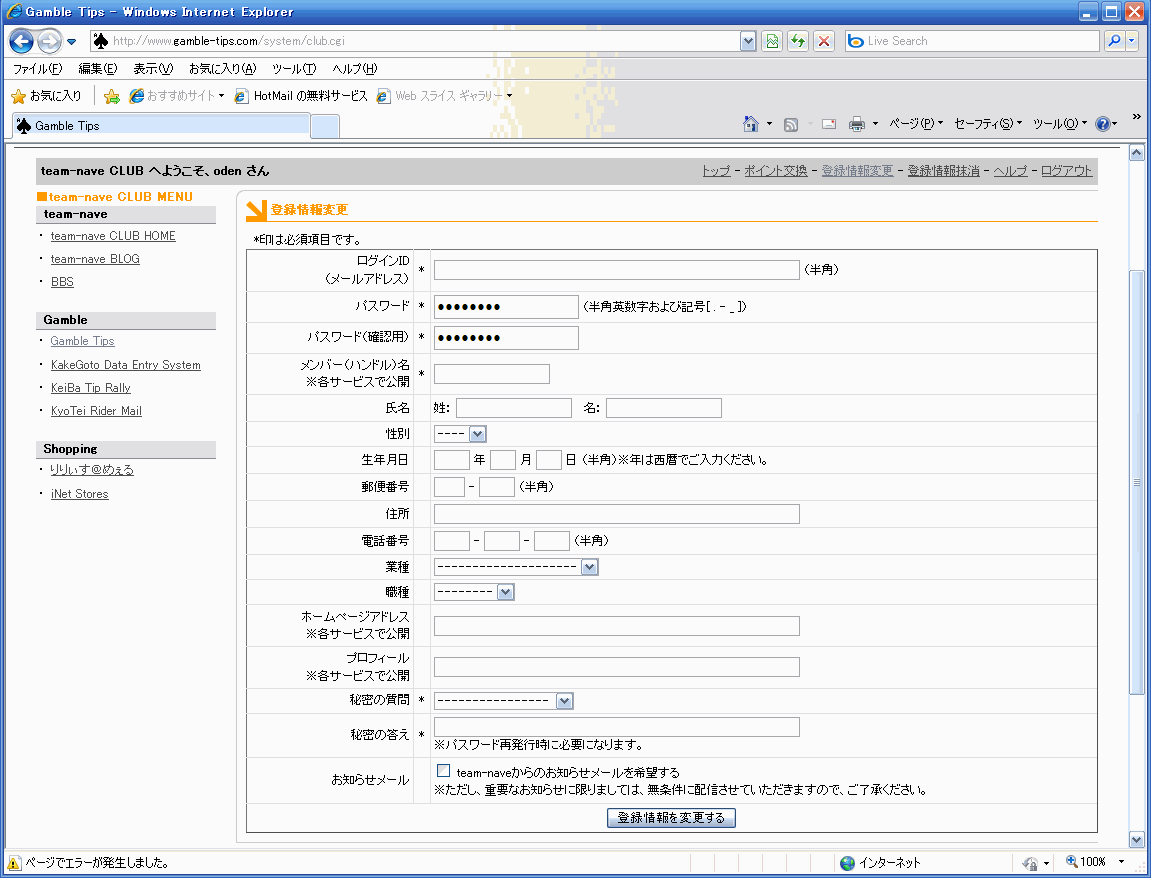Open the Help question mark icon

pyautogui.click(x=1102, y=124)
